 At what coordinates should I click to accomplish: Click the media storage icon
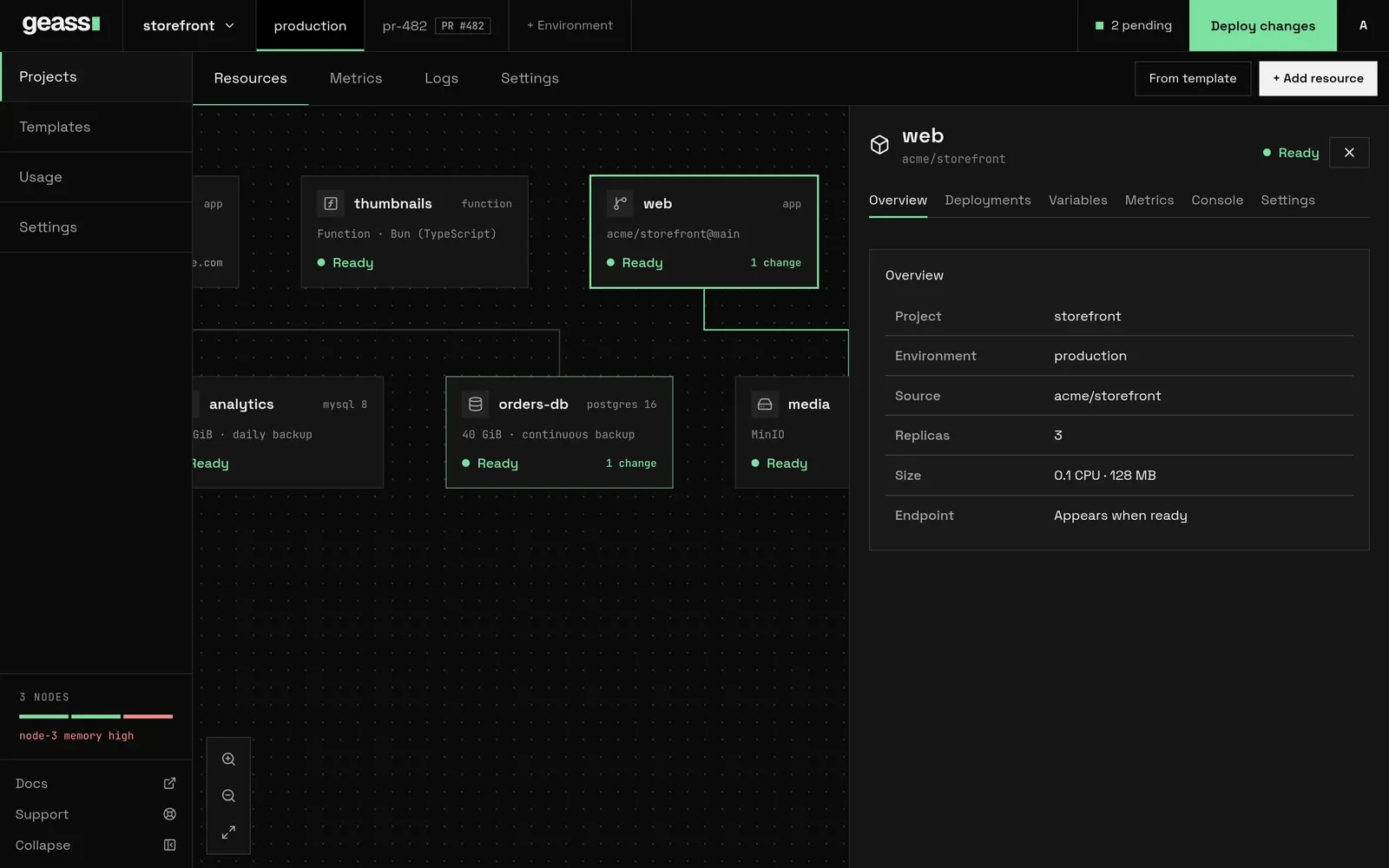pyautogui.click(x=765, y=404)
